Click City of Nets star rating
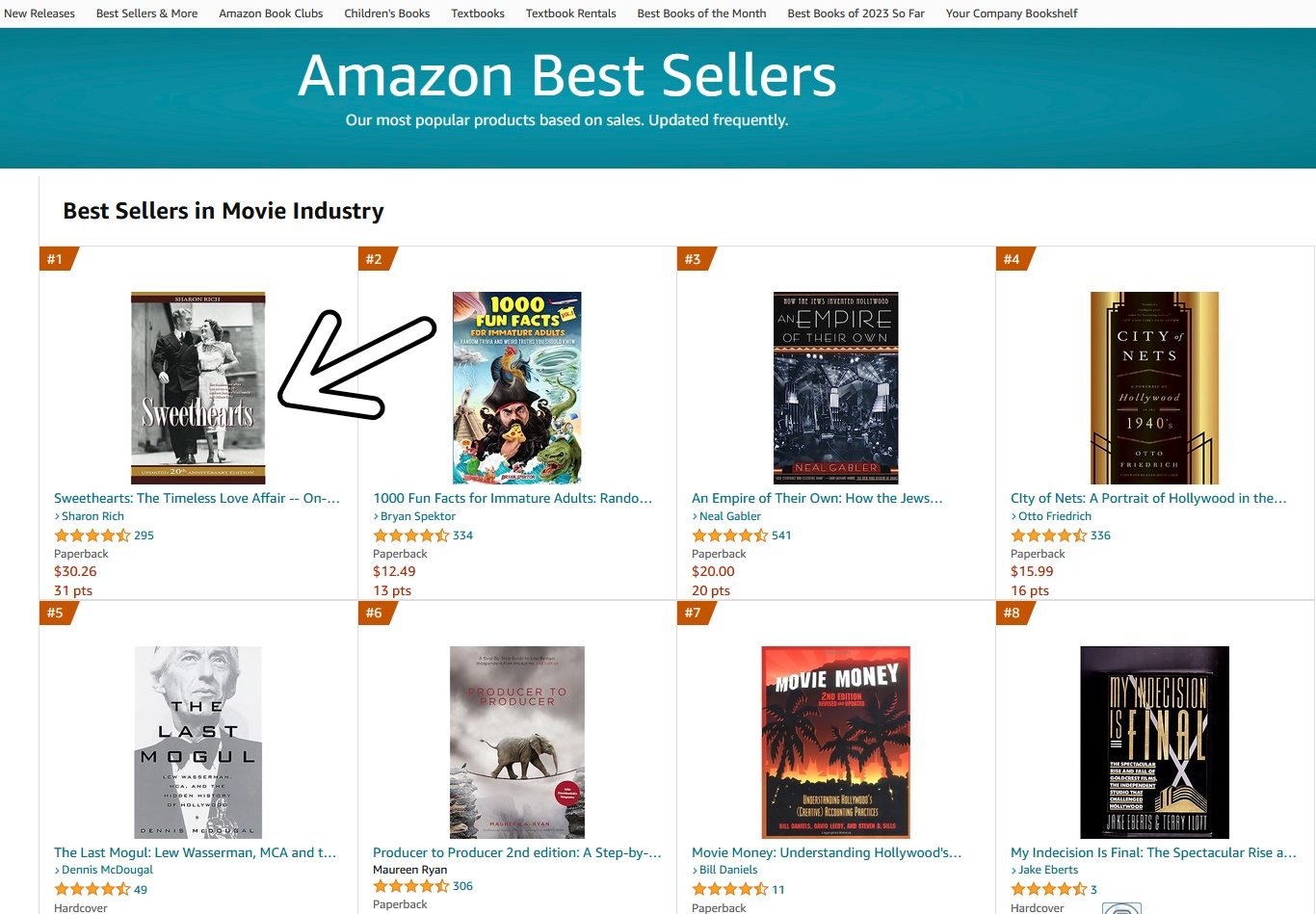This screenshot has height=914, width=1316. [1049, 535]
